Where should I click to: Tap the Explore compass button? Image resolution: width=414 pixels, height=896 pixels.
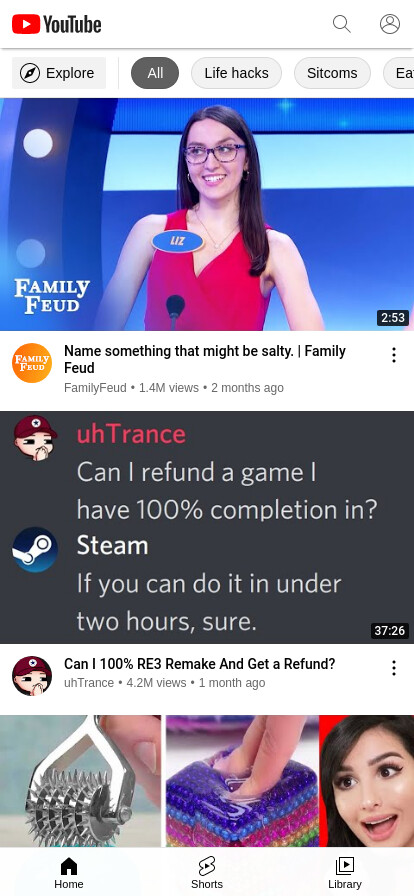[x=59, y=73]
